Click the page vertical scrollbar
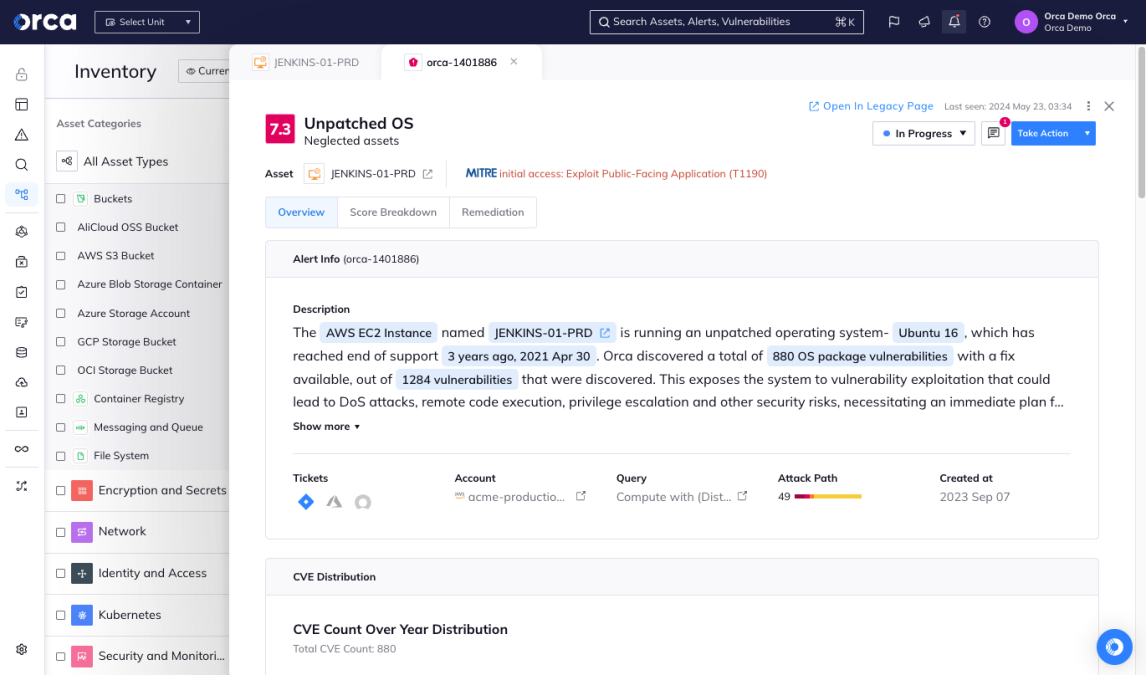 pos(1141,122)
